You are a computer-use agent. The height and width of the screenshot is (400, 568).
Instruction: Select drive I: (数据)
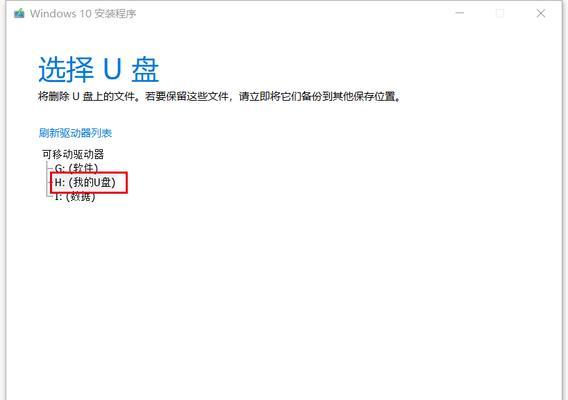(75, 196)
